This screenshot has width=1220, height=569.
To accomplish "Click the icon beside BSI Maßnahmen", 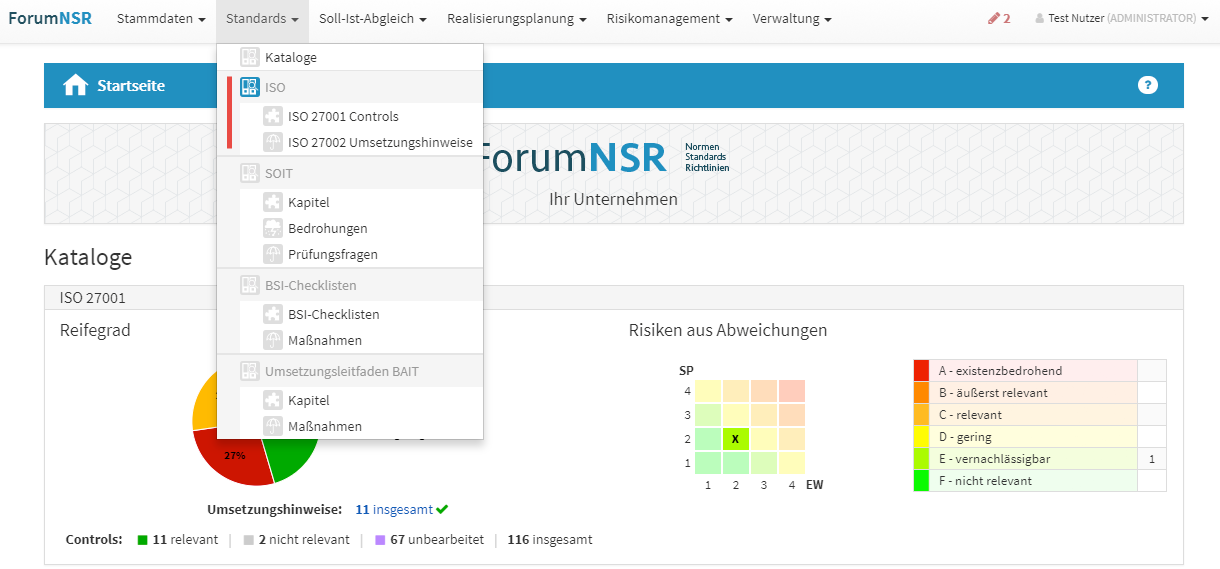I will pos(273,340).
